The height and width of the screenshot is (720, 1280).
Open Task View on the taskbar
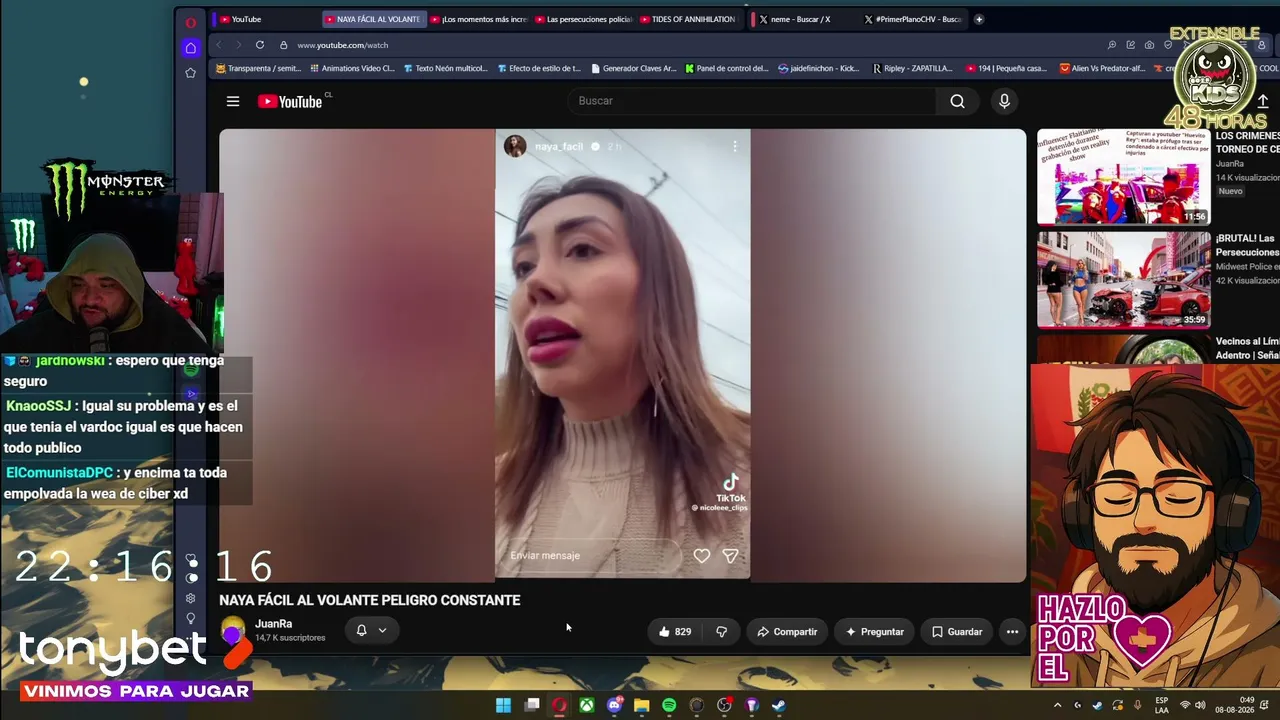click(x=532, y=706)
